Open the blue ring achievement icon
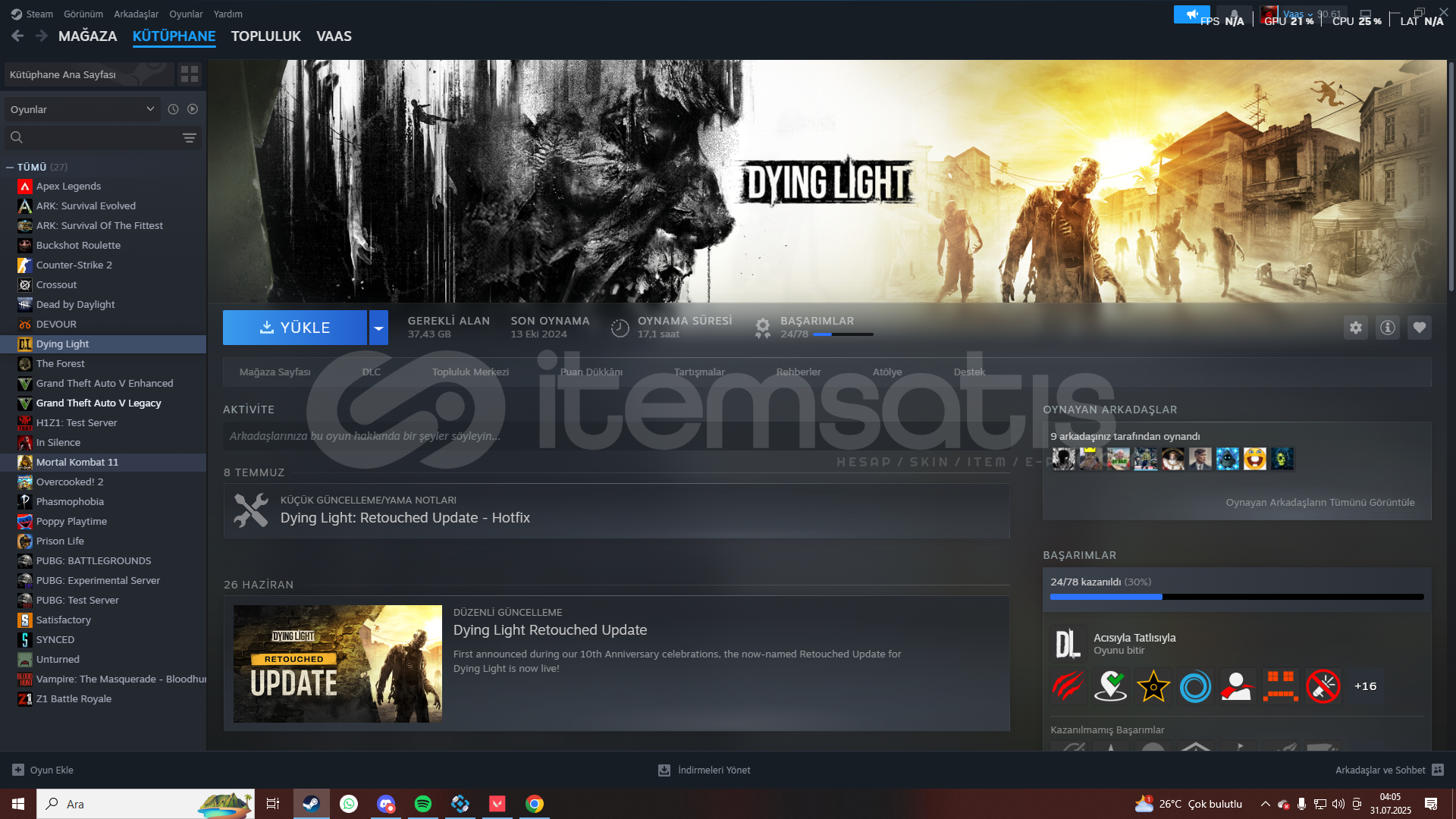The width and height of the screenshot is (1456, 819). coord(1195,686)
